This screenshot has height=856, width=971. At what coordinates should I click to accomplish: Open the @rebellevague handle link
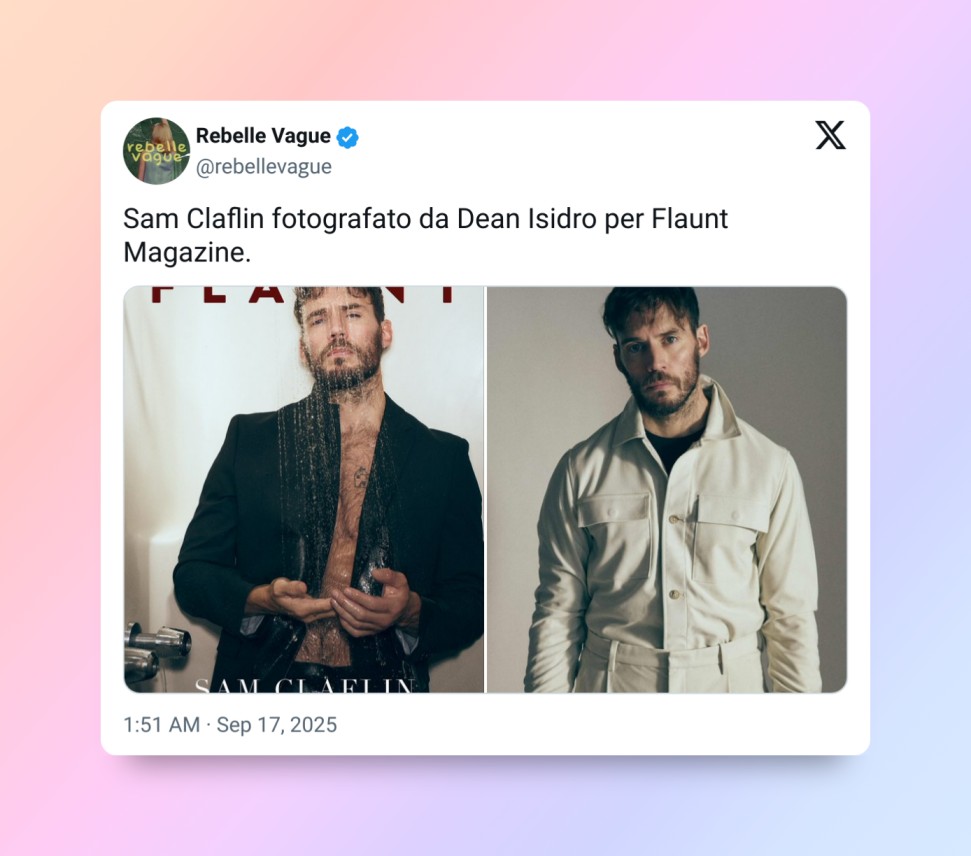click(x=264, y=167)
